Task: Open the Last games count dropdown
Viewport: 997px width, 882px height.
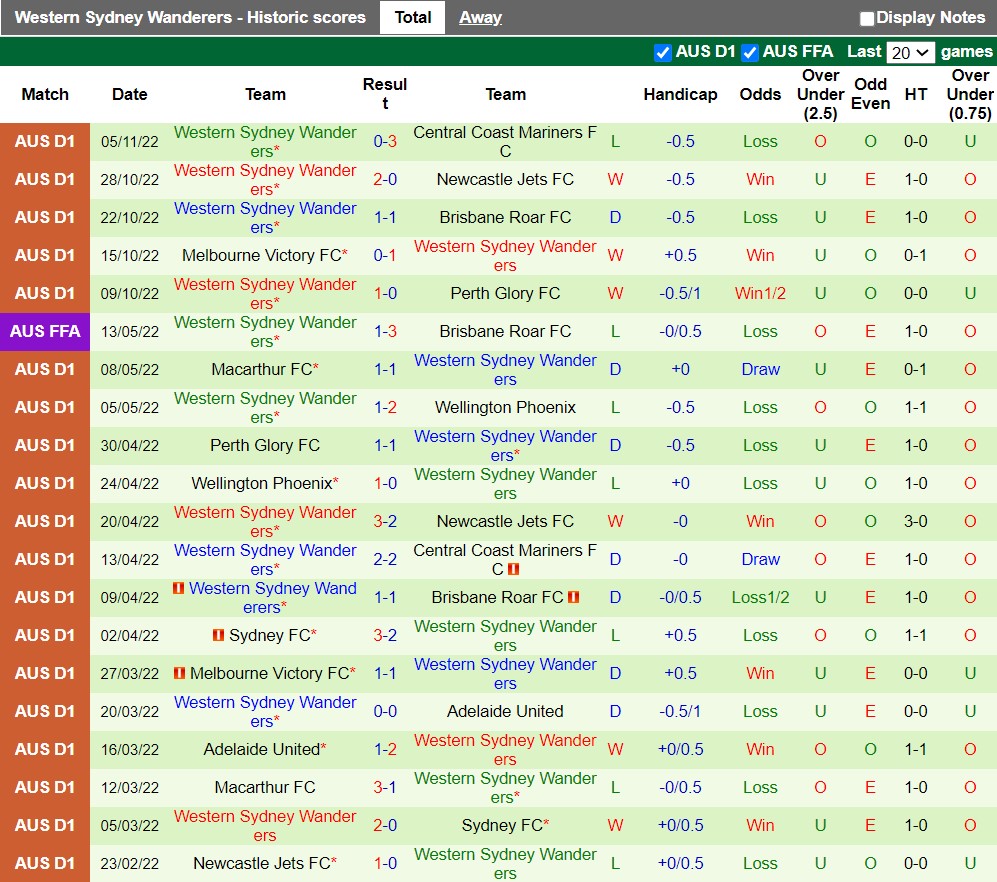Action: [910, 52]
